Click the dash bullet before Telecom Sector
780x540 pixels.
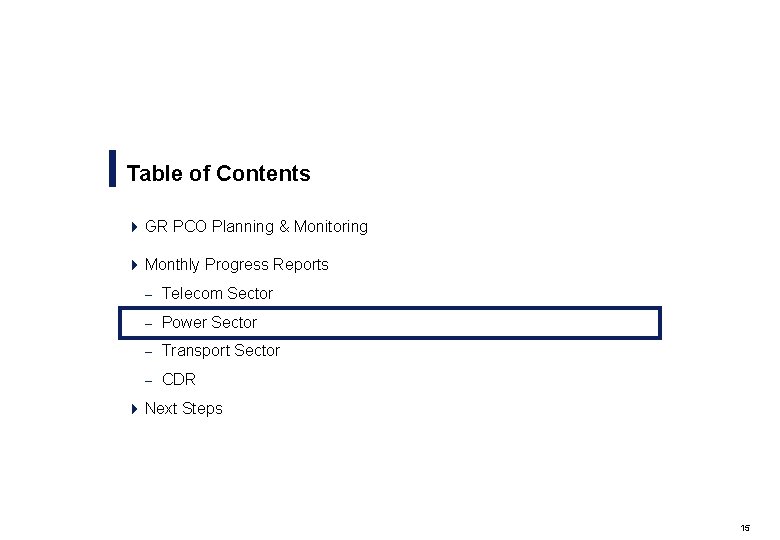coord(147,294)
